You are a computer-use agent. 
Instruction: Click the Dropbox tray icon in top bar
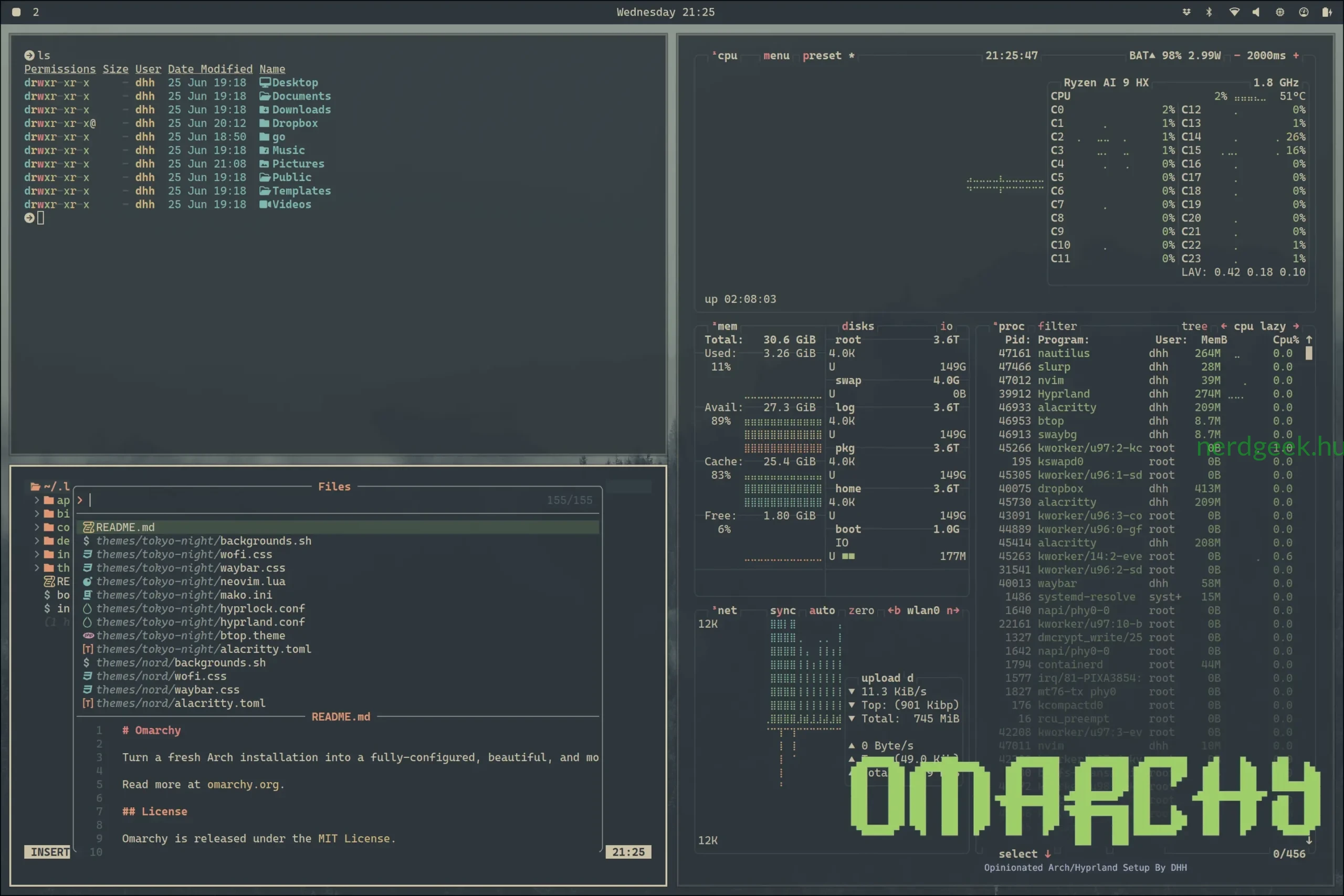[1187, 12]
